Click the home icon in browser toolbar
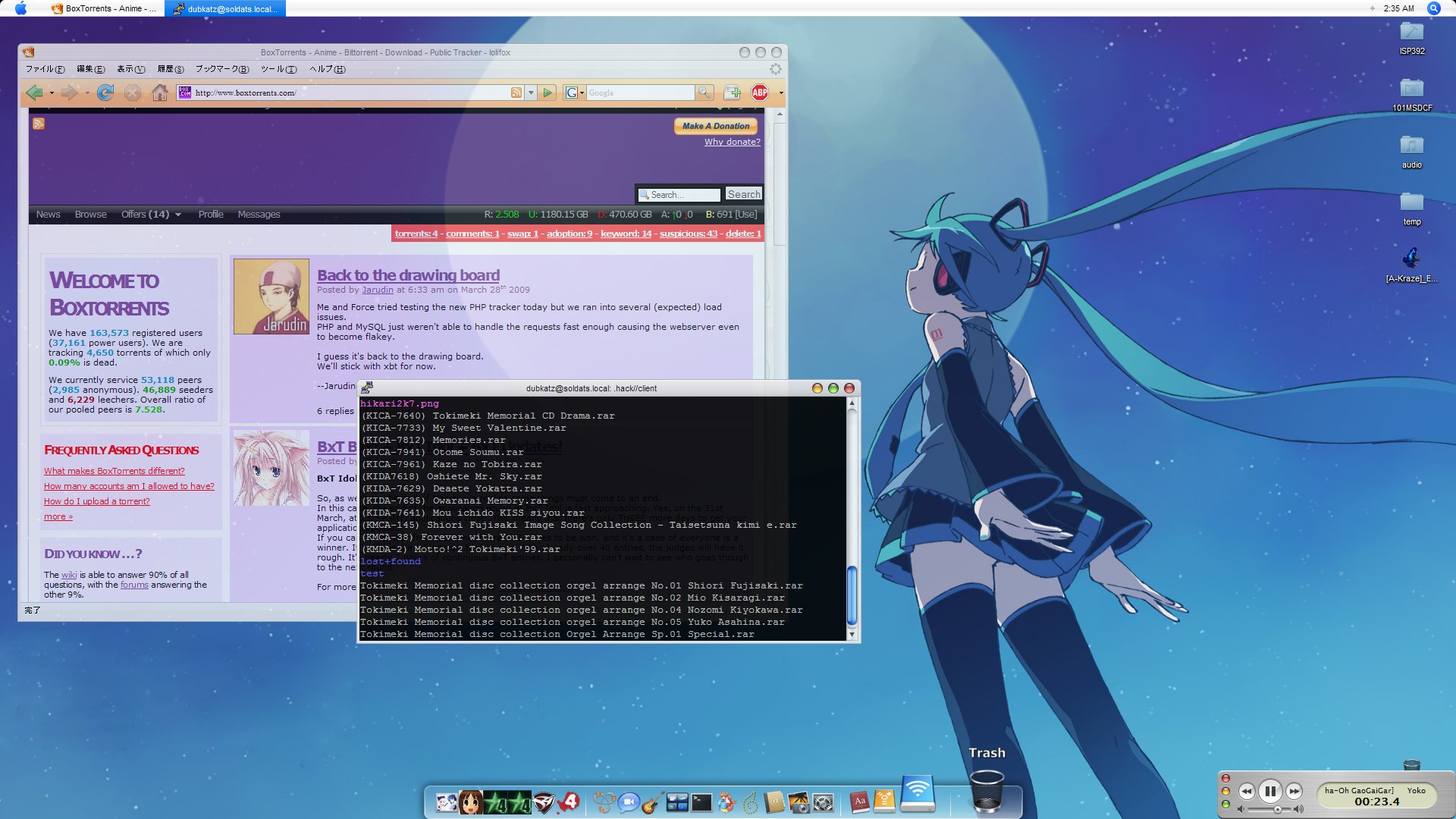Screen dimensions: 1456x819 (159, 93)
